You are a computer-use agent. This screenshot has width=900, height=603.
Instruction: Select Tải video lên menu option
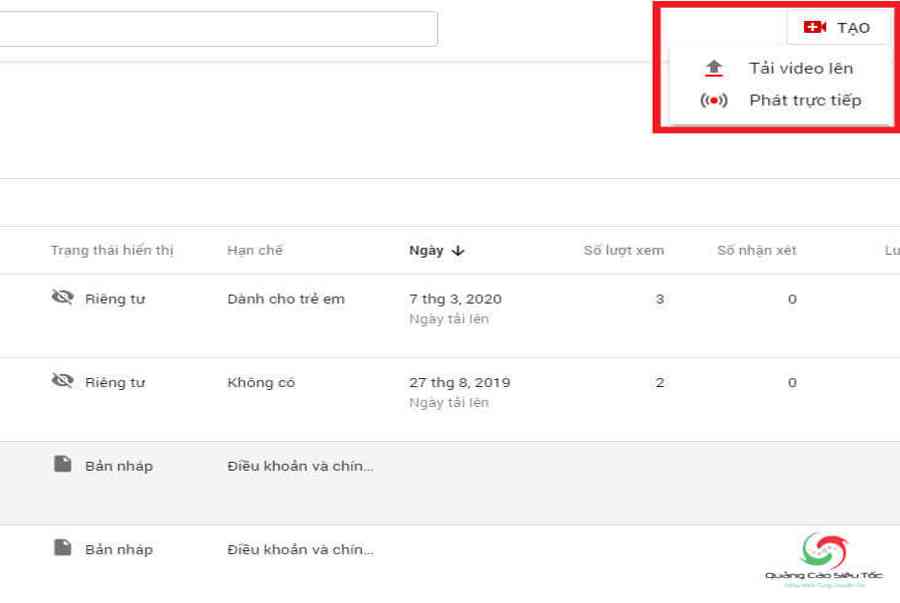[x=800, y=68]
